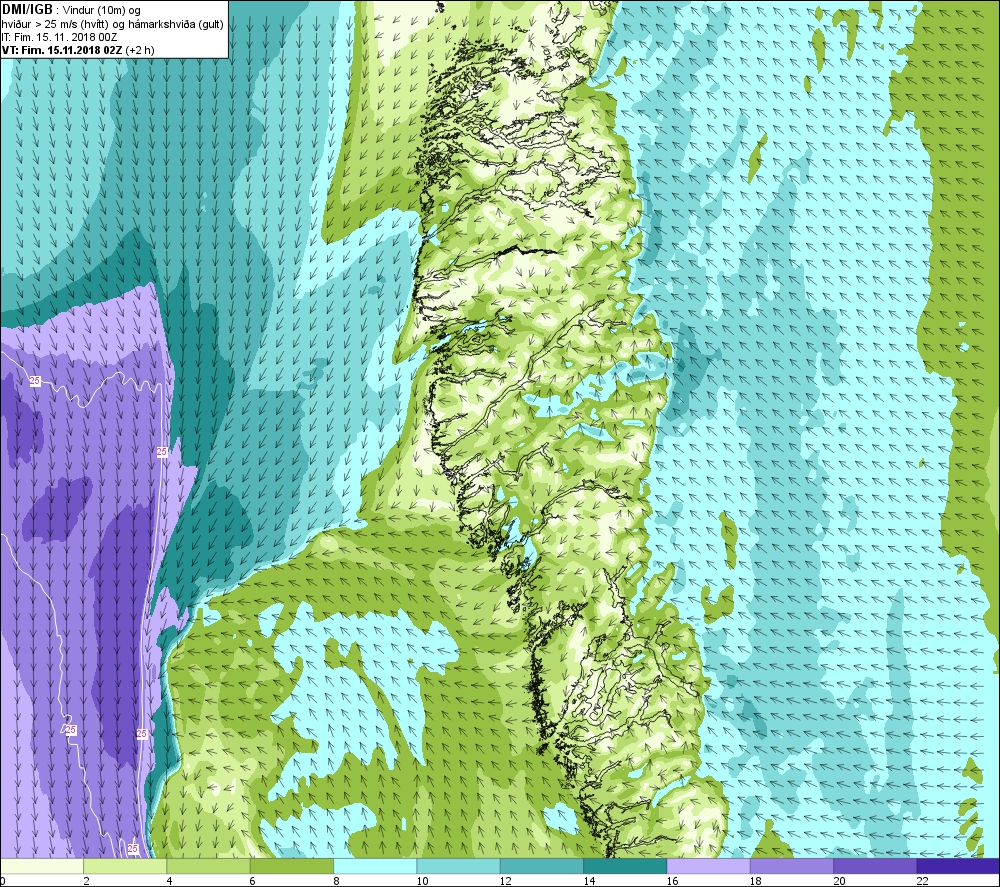Choose the dark teal 14–16 legend swatch
The image size is (1000, 887).
coord(625,866)
